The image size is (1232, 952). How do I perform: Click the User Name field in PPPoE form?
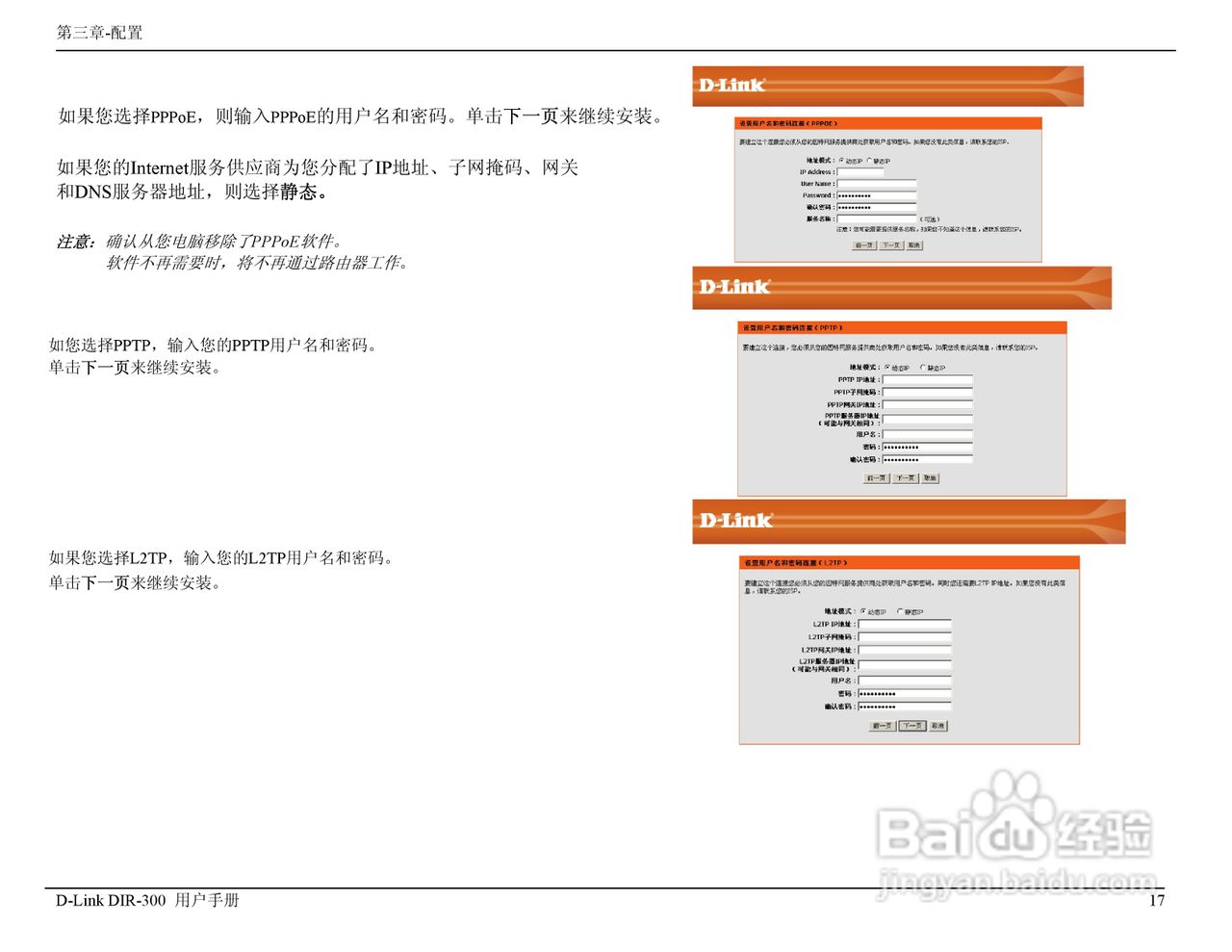(x=877, y=184)
